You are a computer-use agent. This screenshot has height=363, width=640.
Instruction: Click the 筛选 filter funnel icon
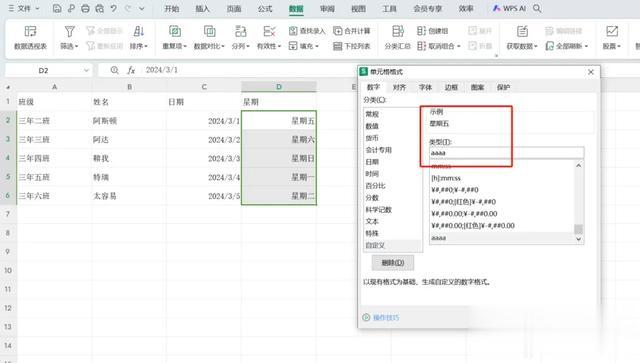point(69,31)
